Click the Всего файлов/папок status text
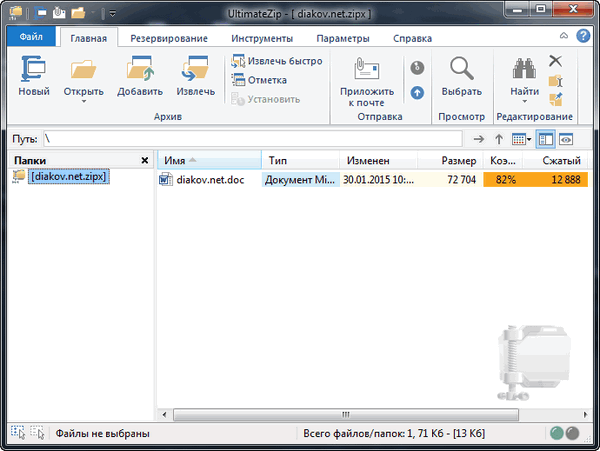Image resolution: width=600 pixels, height=451 pixels. tap(394, 433)
